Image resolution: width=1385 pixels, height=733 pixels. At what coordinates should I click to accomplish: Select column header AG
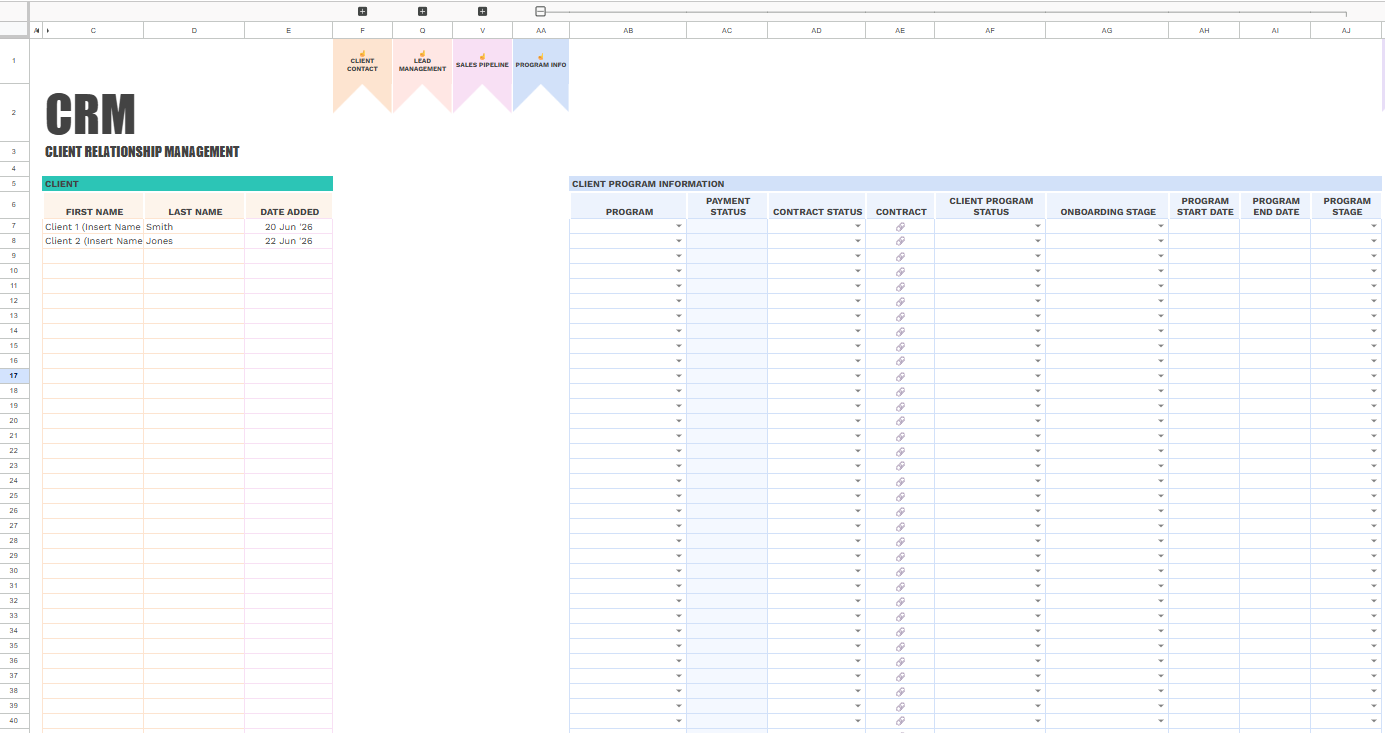[x=1107, y=31]
